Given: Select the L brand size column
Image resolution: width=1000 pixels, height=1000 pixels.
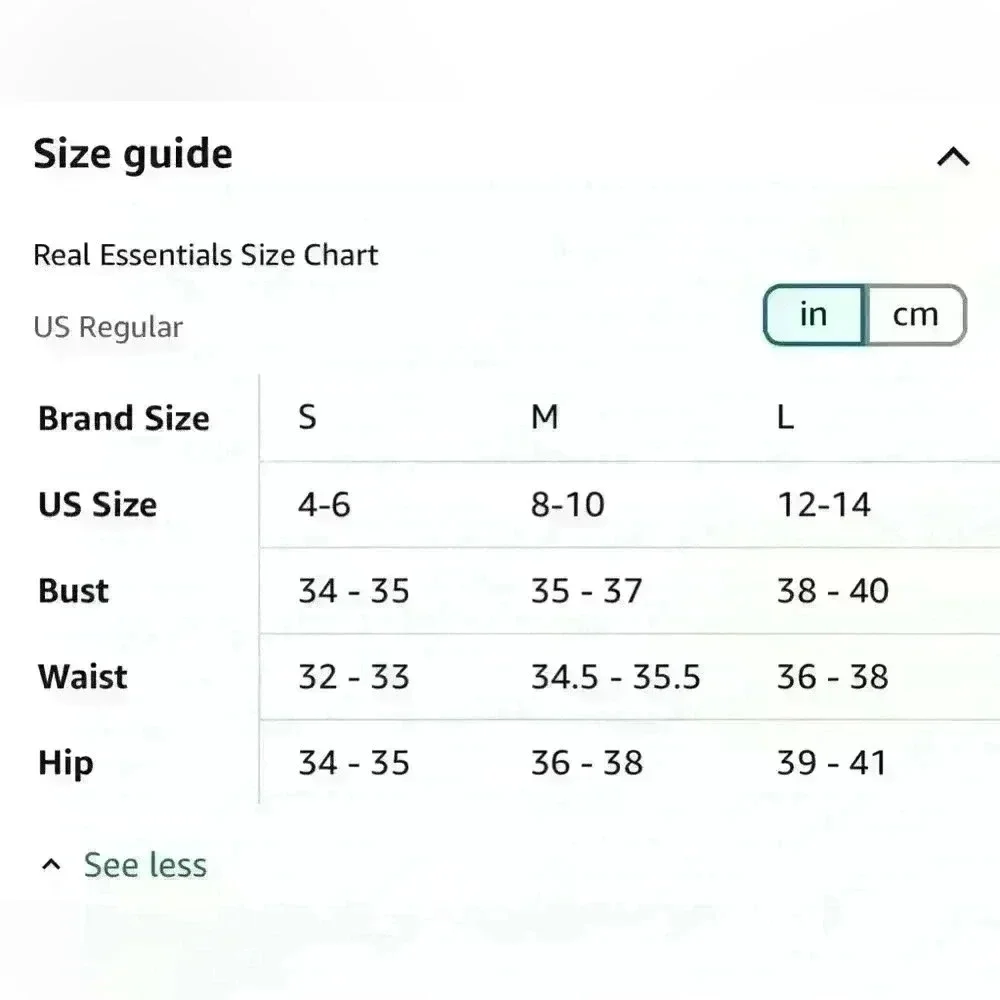Looking at the screenshot, I should pos(785,418).
